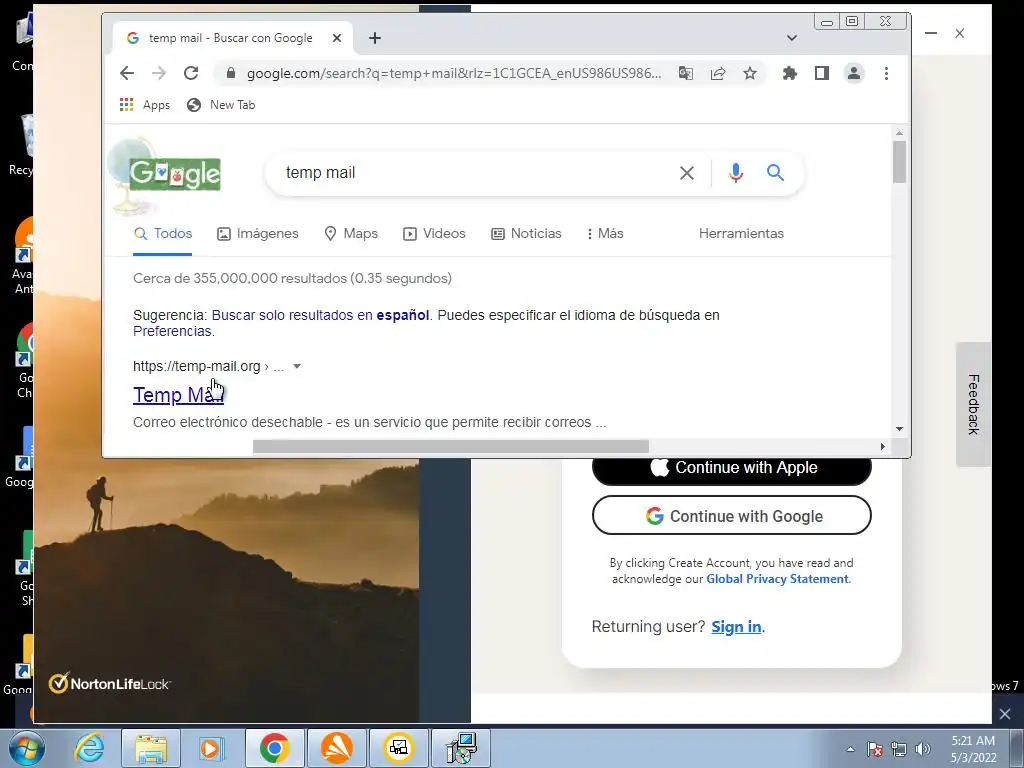Click the share page icon in address bar
This screenshot has width=1024, height=768.
point(718,73)
